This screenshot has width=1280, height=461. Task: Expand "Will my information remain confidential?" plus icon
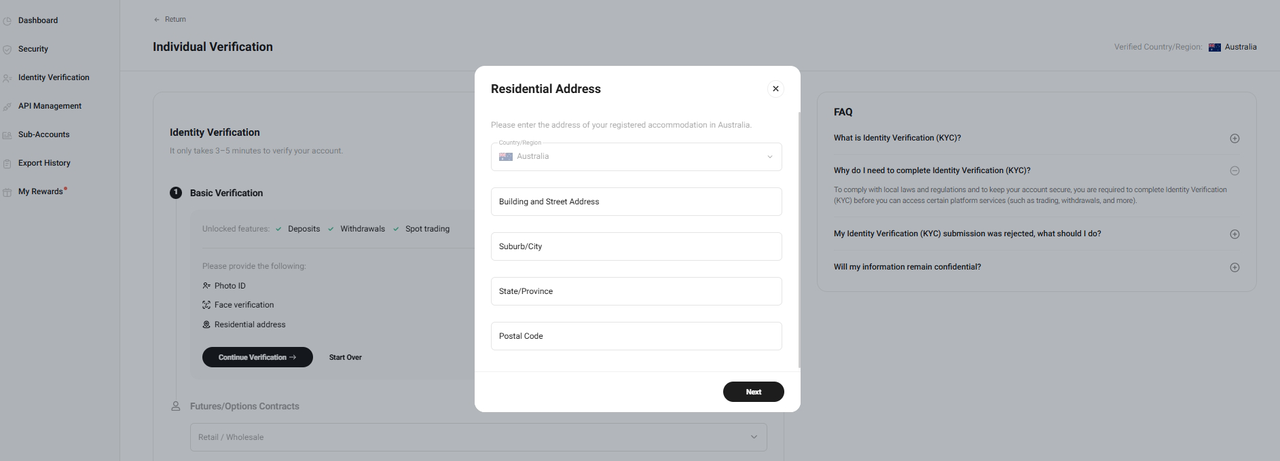point(1234,267)
